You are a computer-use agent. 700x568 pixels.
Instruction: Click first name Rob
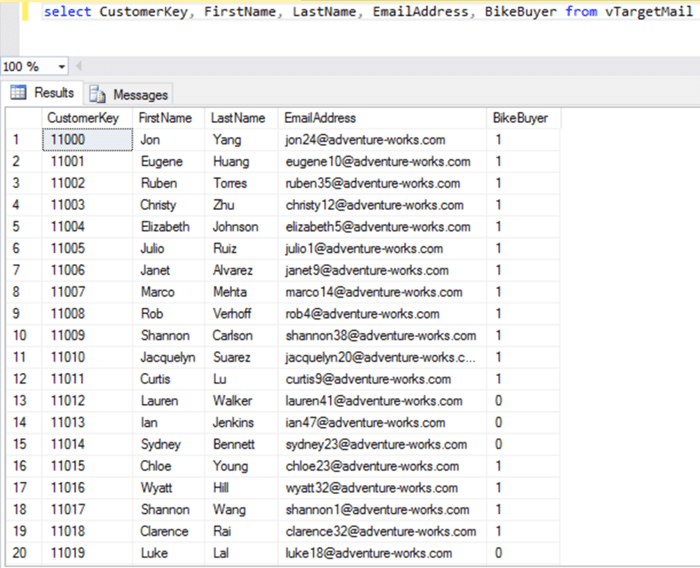click(x=152, y=313)
